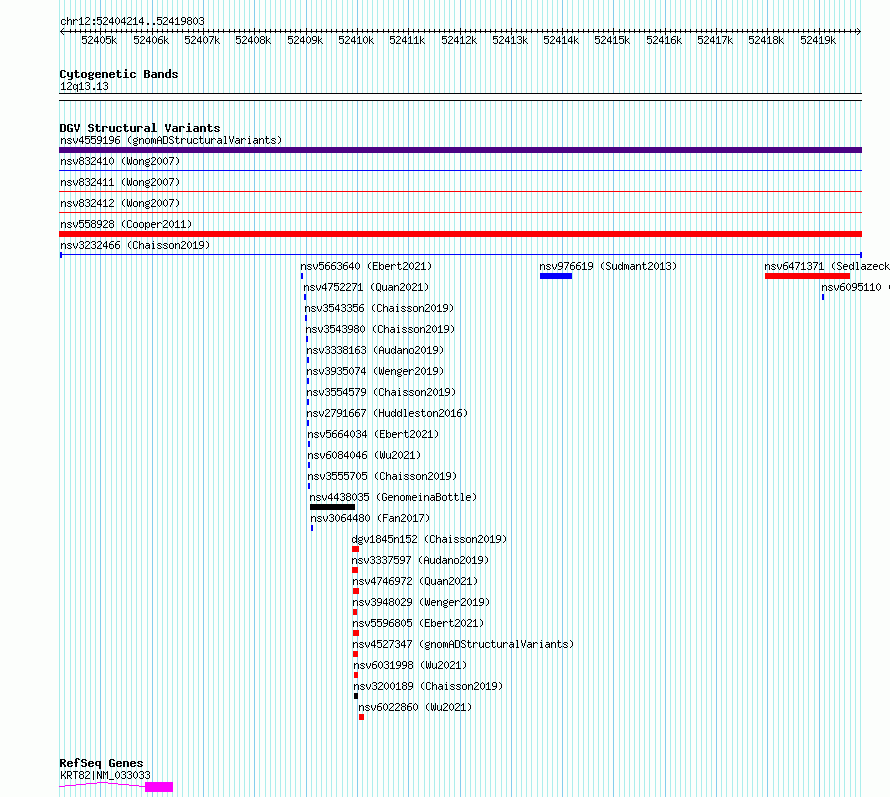Viewport: 890px width, 797px height.
Task: Click the 52407k ruler position
Action: click(202, 40)
